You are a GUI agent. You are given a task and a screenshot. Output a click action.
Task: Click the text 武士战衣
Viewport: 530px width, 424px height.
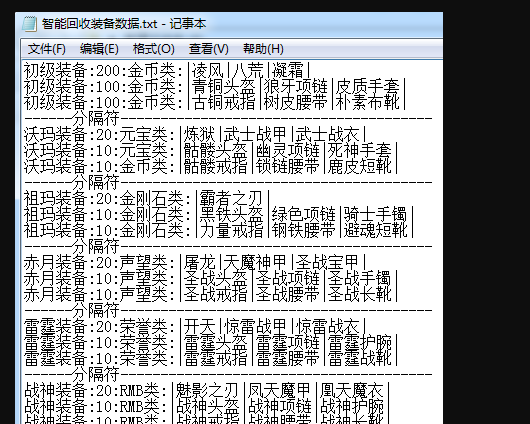coord(328,135)
